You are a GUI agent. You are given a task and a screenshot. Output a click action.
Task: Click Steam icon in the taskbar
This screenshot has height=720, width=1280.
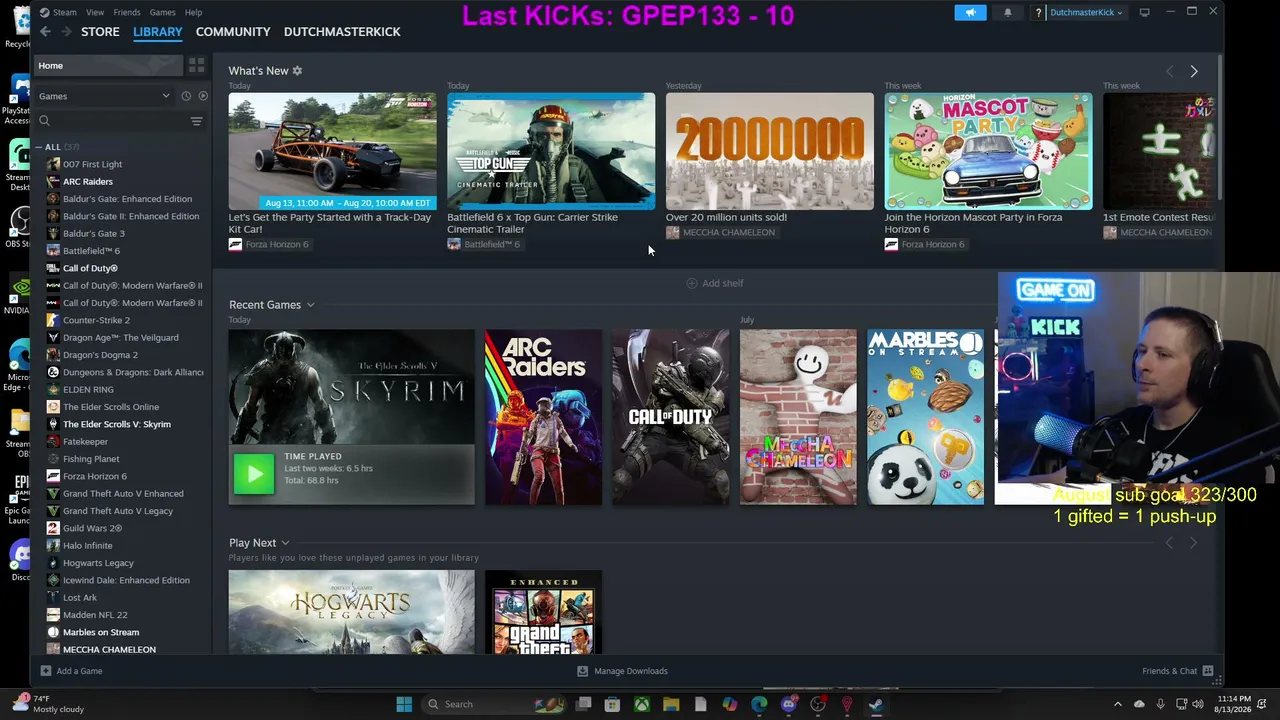coord(876,704)
